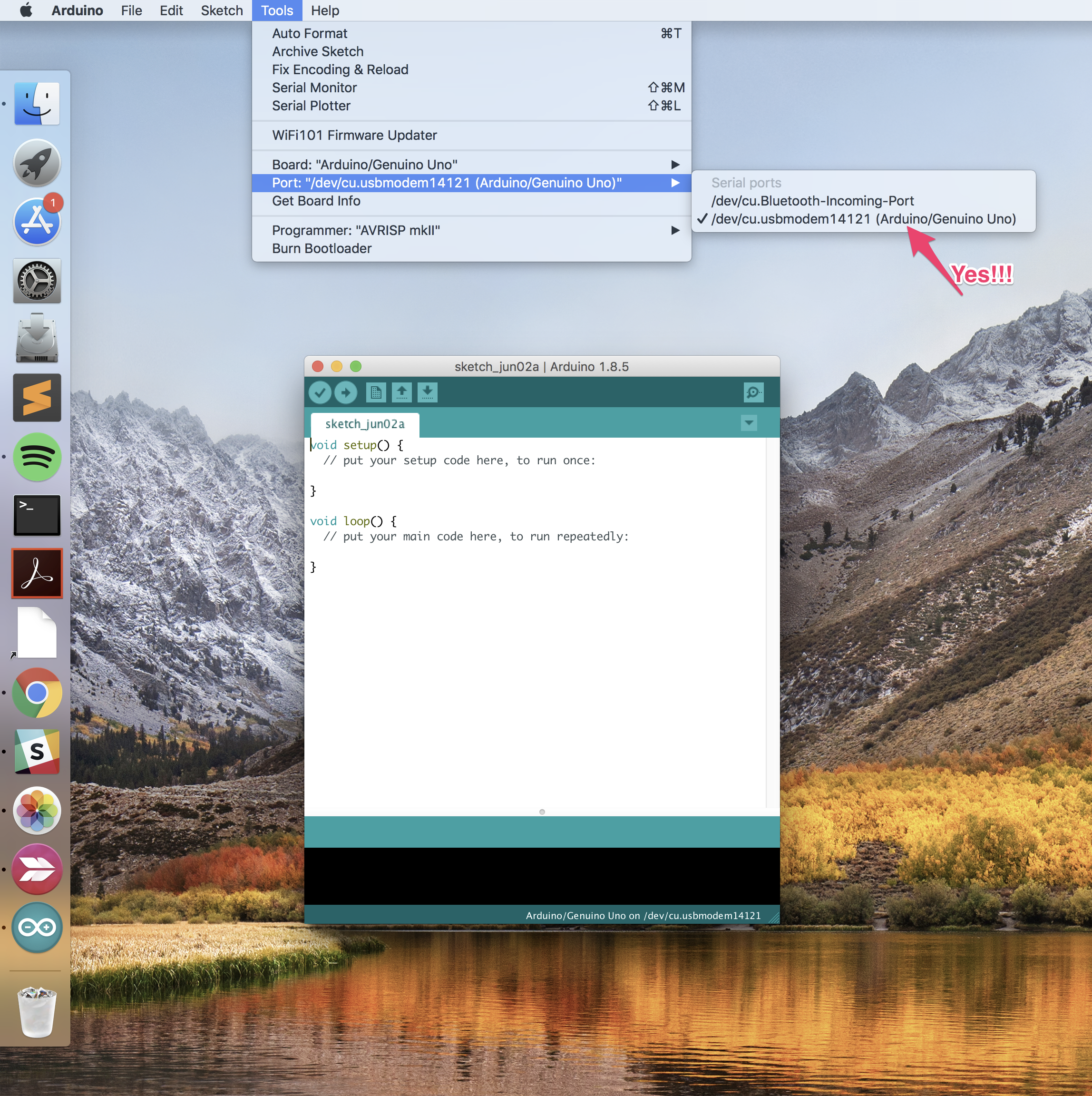Save the sketch with the down-arrow Save icon
Screen dimensions: 1092x1096
click(x=427, y=392)
